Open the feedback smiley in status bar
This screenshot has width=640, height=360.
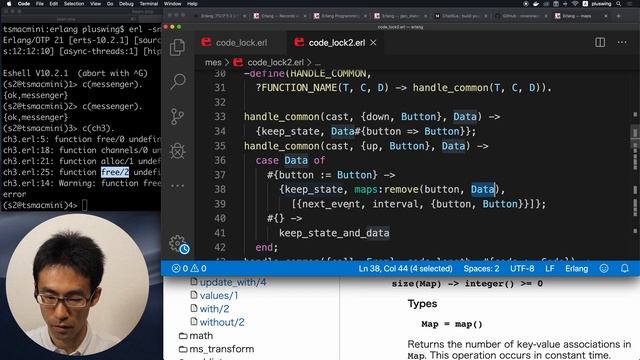coord(604,269)
